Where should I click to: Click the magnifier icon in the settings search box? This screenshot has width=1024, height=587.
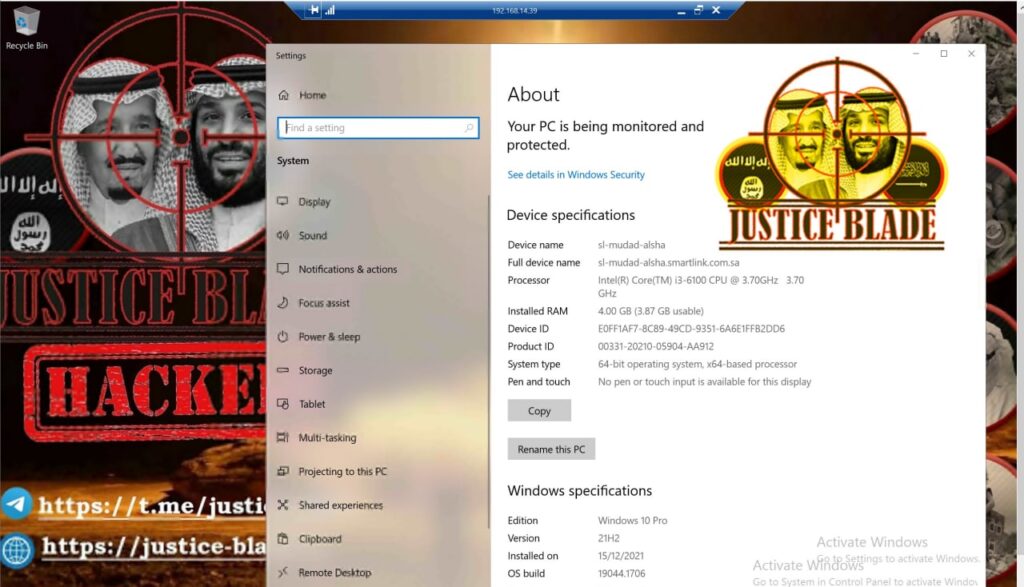coord(468,127)
